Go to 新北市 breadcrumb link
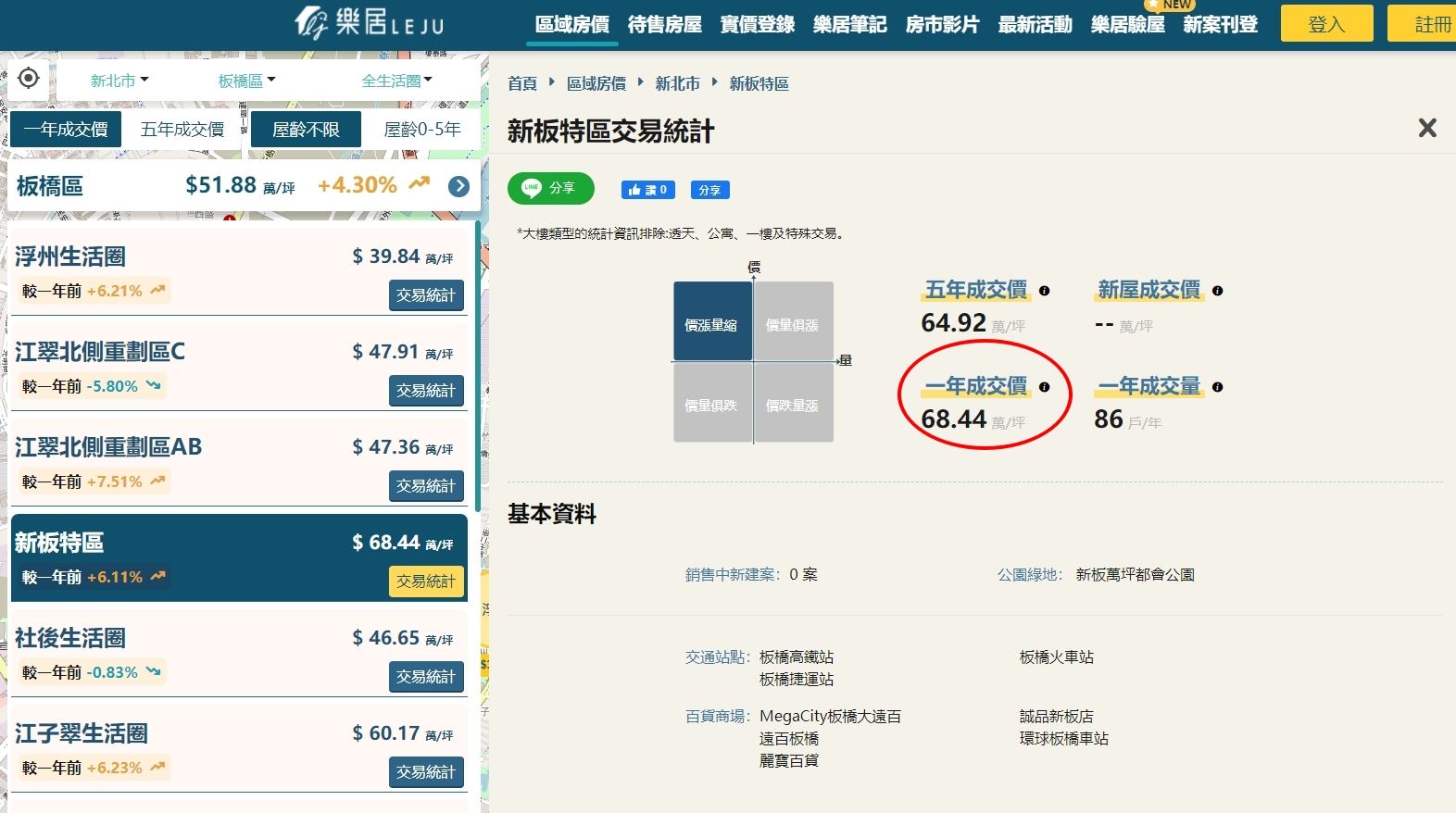Image resolution: width=1456 pixels, height=813 pixels. click(678, 83)
